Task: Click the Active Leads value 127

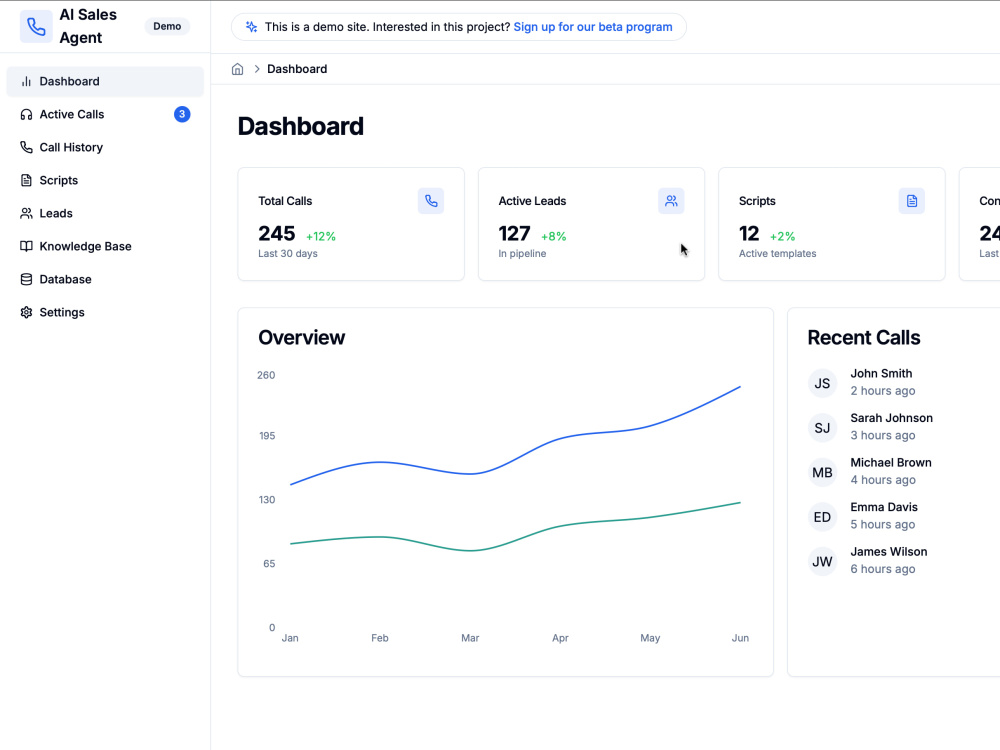Action: pyautogui.click(x=515, y=233)
